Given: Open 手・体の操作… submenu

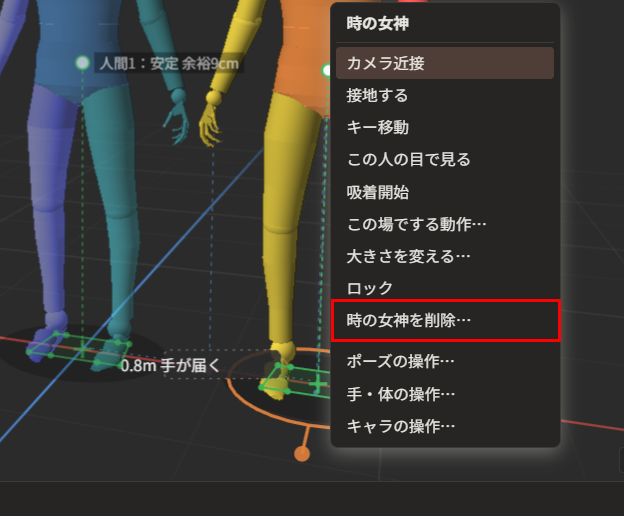Looking at the screenshot, I should click(x=445, y=394).
